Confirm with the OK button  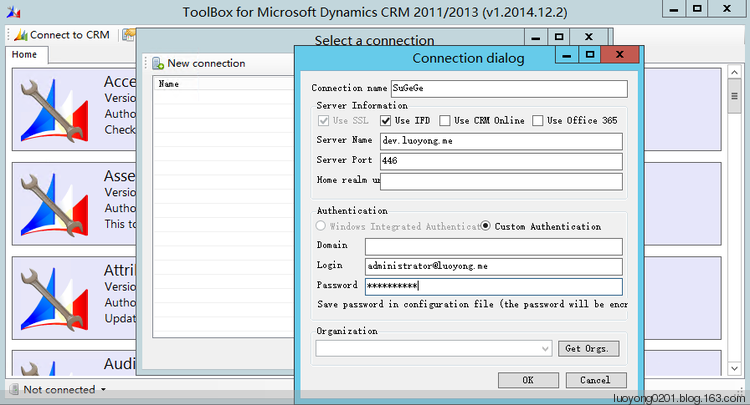[528, 380]
